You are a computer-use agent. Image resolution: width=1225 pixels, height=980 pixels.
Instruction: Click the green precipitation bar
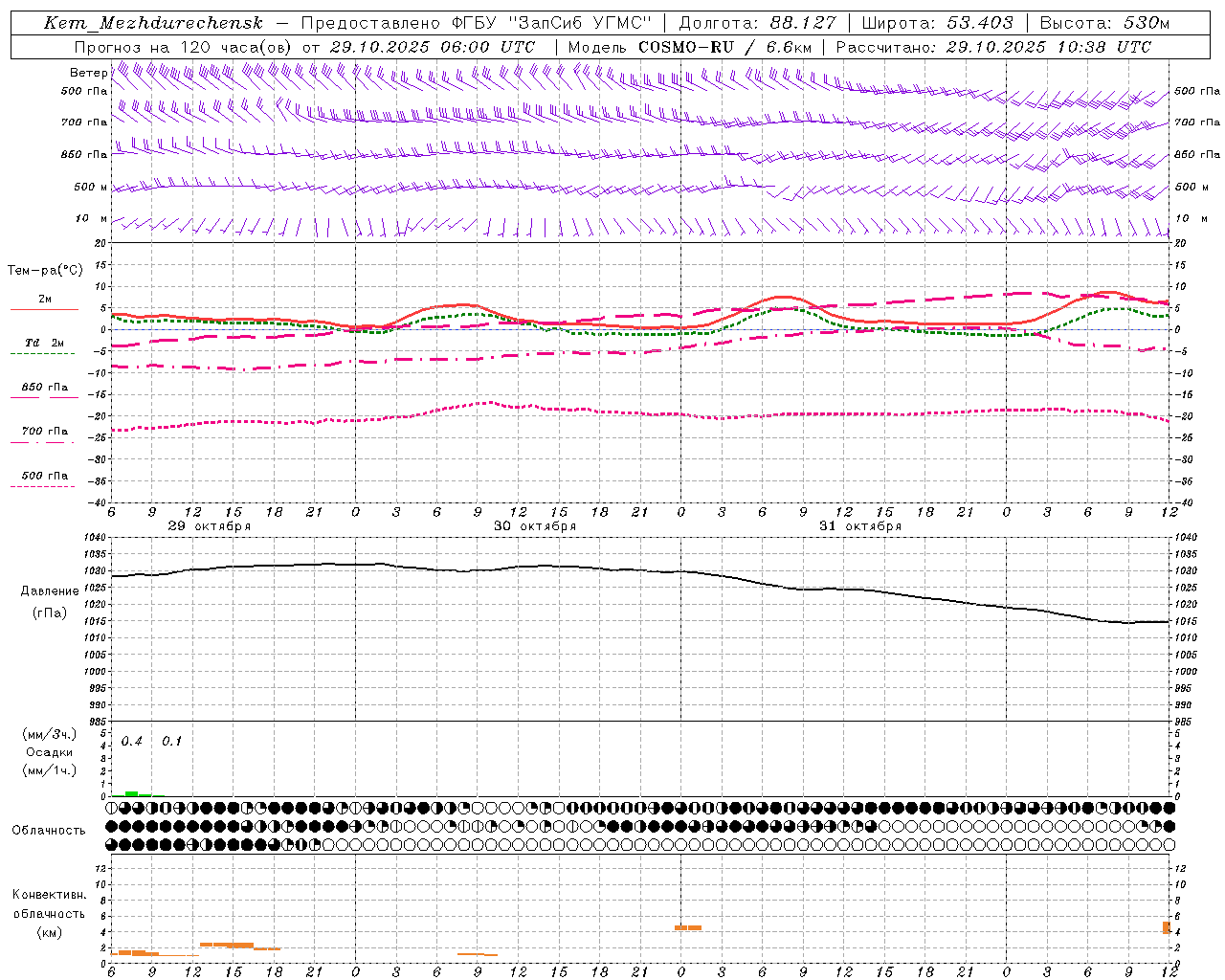tap(132, 794)
